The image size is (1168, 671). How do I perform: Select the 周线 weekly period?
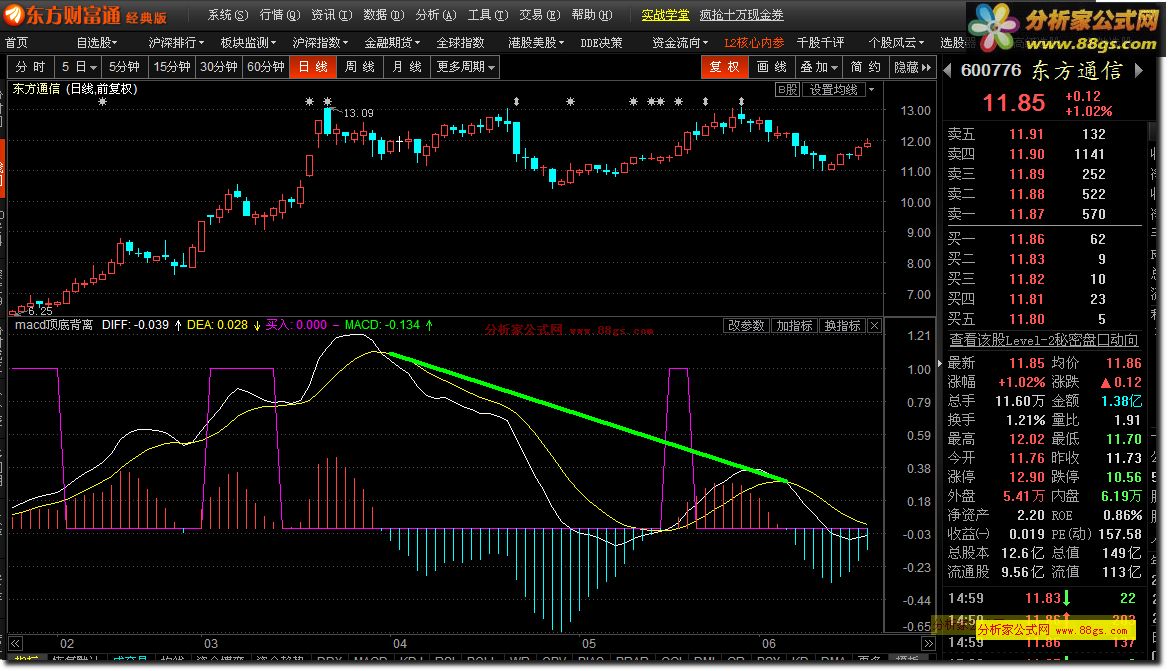click(360, 67)
